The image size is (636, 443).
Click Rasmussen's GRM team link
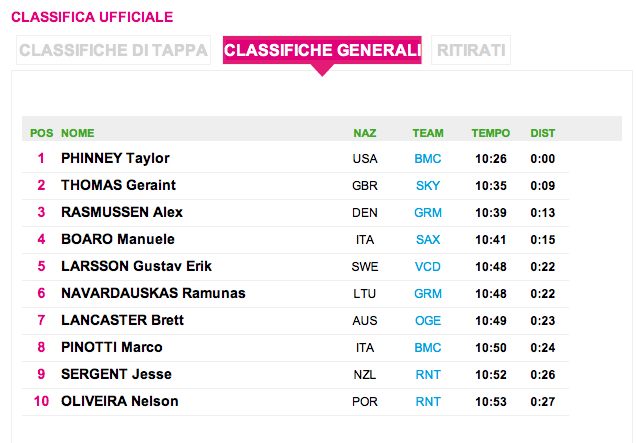pos(427,213)
